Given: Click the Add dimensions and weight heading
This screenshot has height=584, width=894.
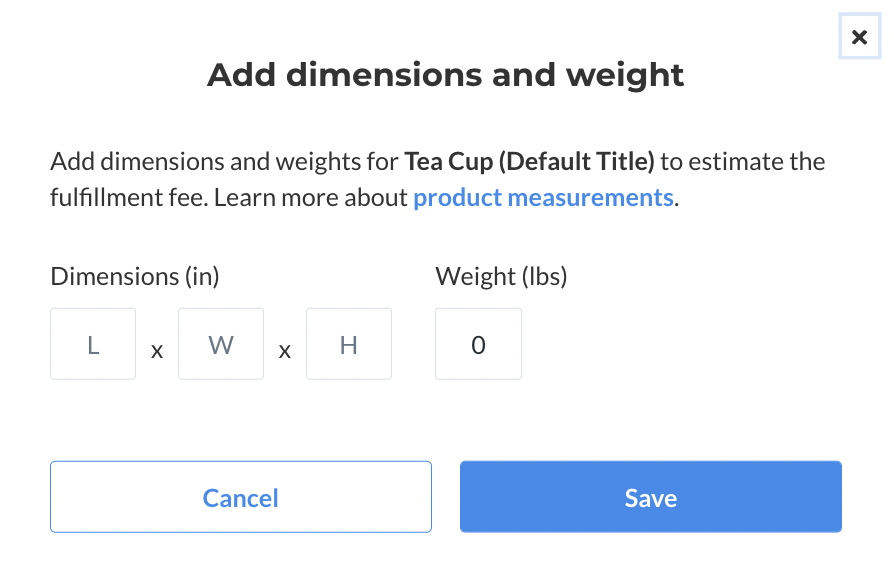Looking at the screenshot, I should 445,75.
